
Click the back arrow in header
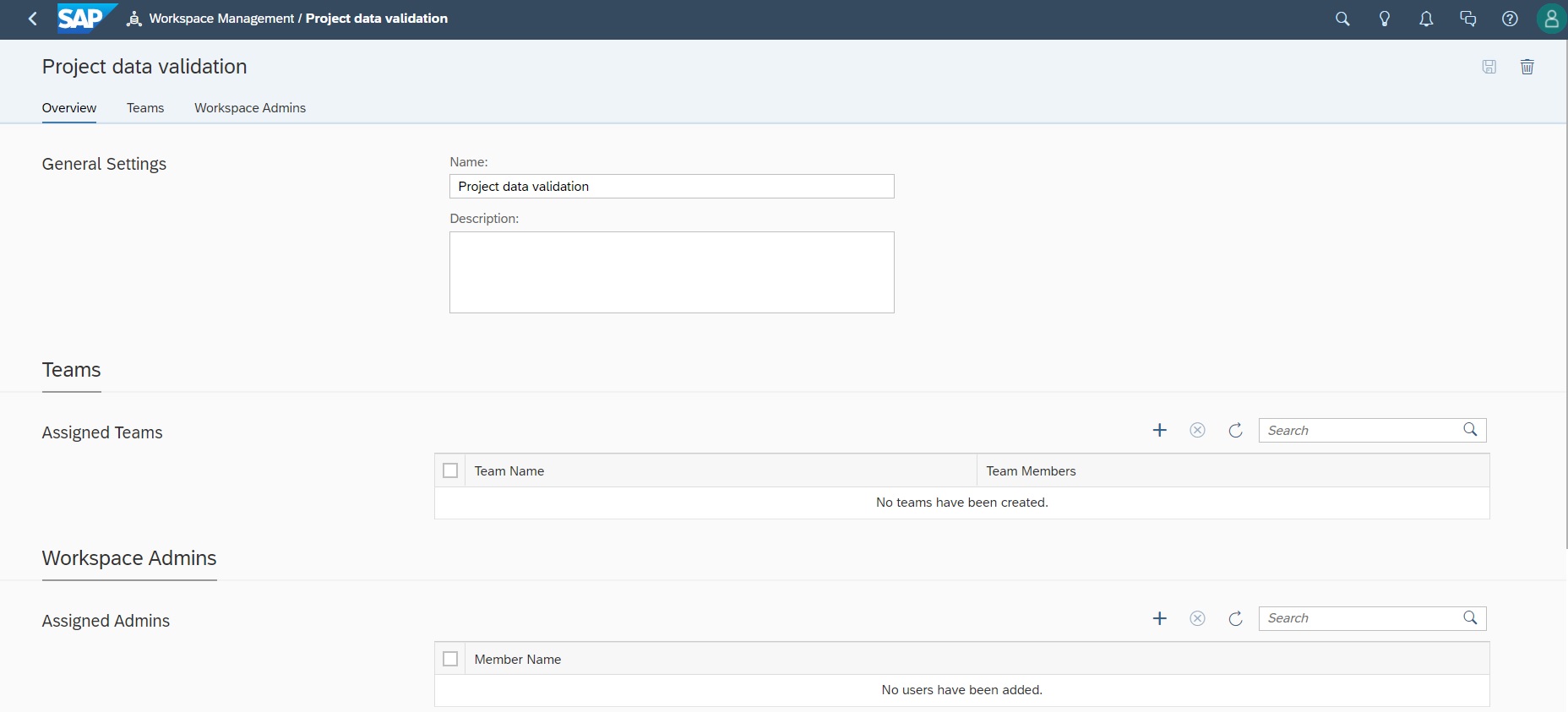(33, 19)
